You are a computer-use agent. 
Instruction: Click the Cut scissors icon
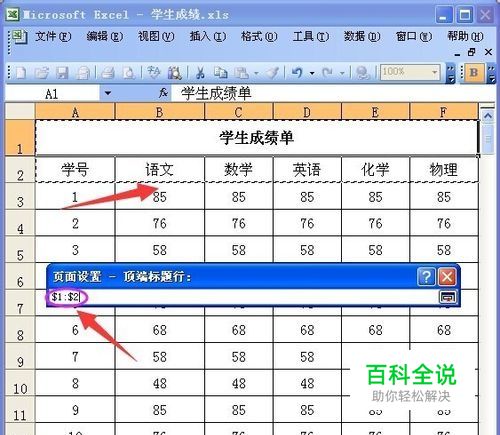pos(200,73)
